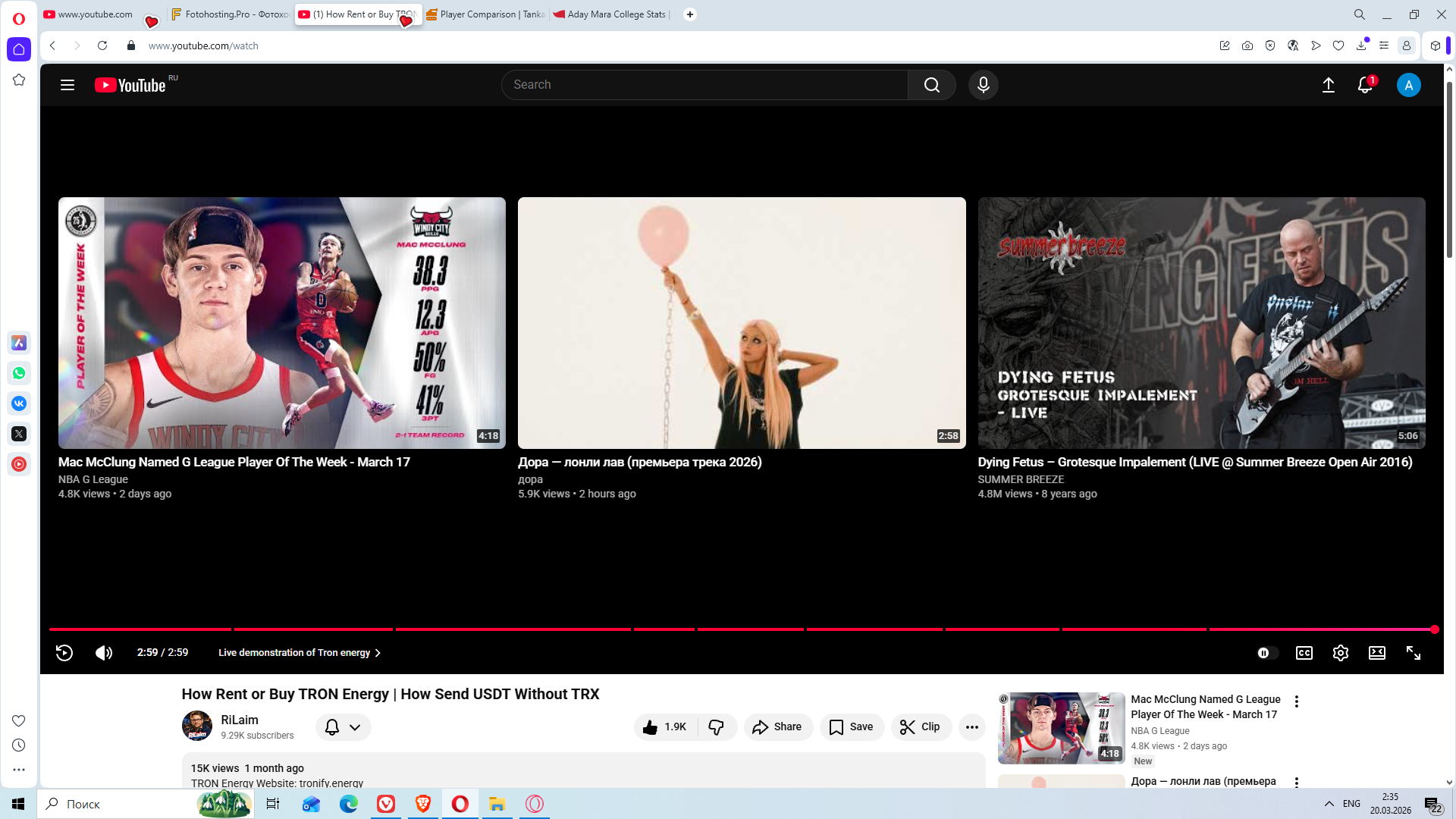Click the upload/create icon
Image resolution: width=1456 pixels, height=819 pixels.
click(1328, 85)
